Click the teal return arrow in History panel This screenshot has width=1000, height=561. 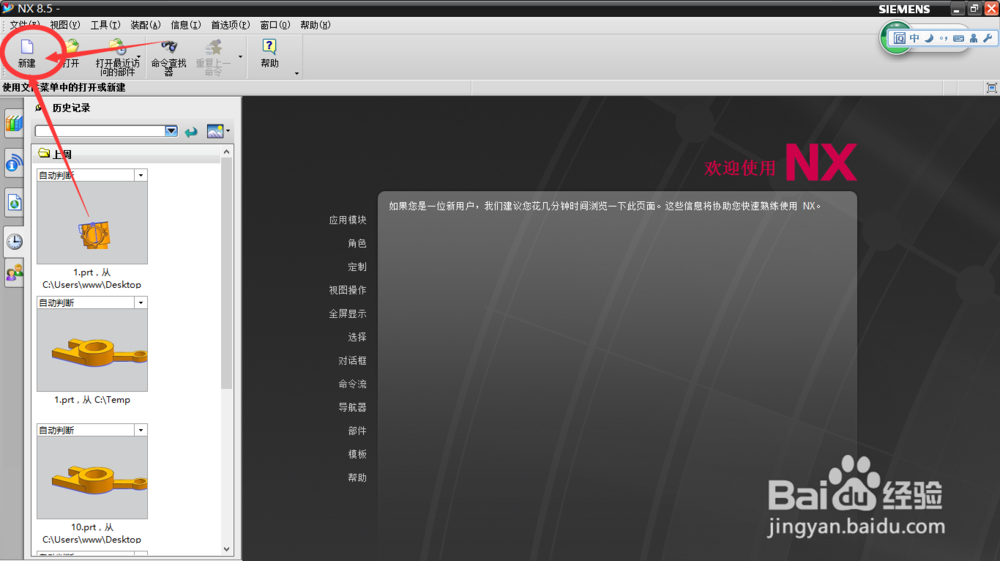coord(191,132)
